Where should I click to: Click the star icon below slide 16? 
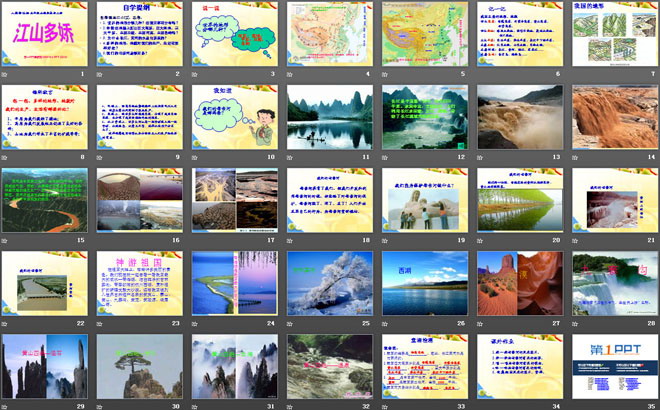click(99, 241)
